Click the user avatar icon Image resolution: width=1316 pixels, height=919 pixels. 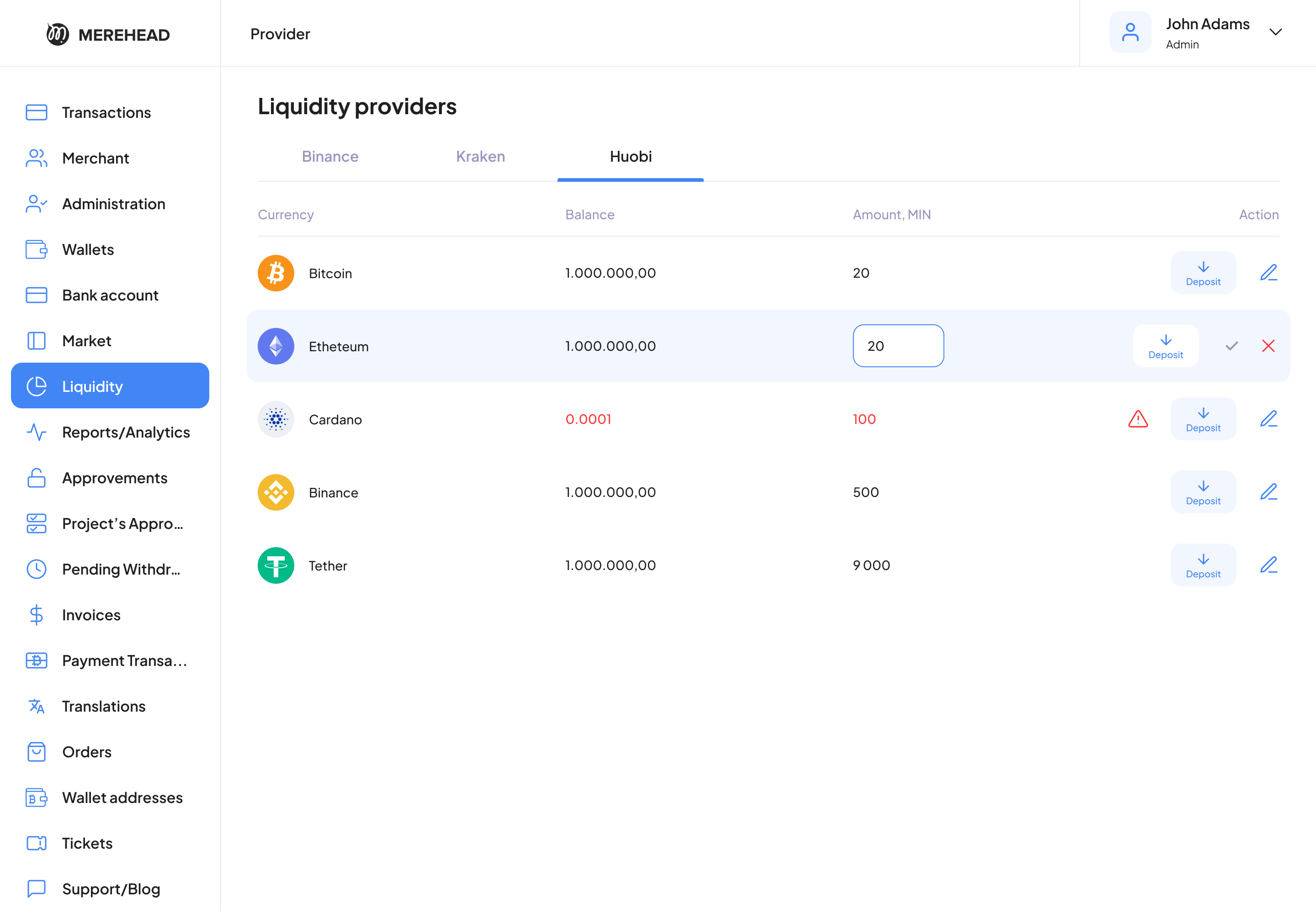[1130, 32]
